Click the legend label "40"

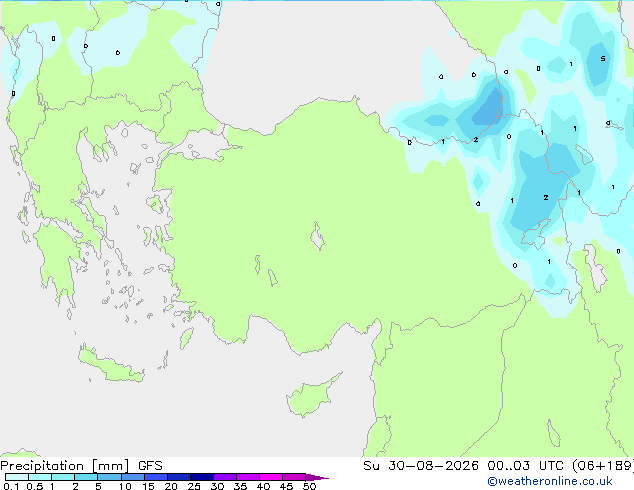point(263,486)
